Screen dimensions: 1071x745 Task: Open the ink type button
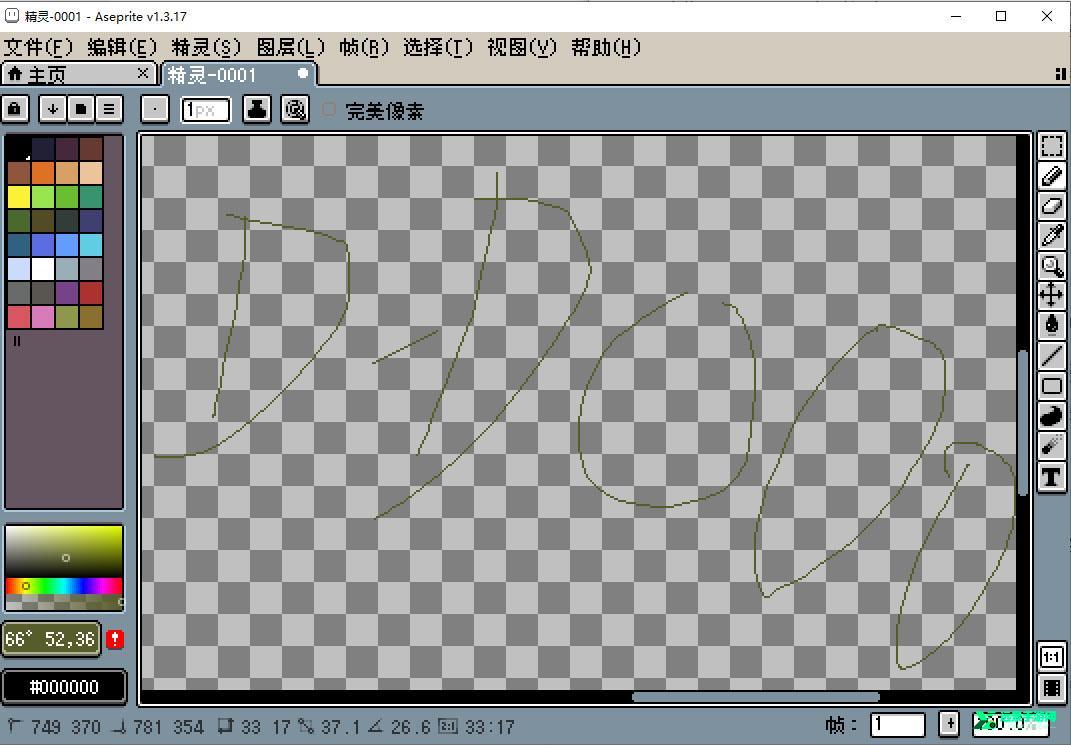(x=257, y=109)
